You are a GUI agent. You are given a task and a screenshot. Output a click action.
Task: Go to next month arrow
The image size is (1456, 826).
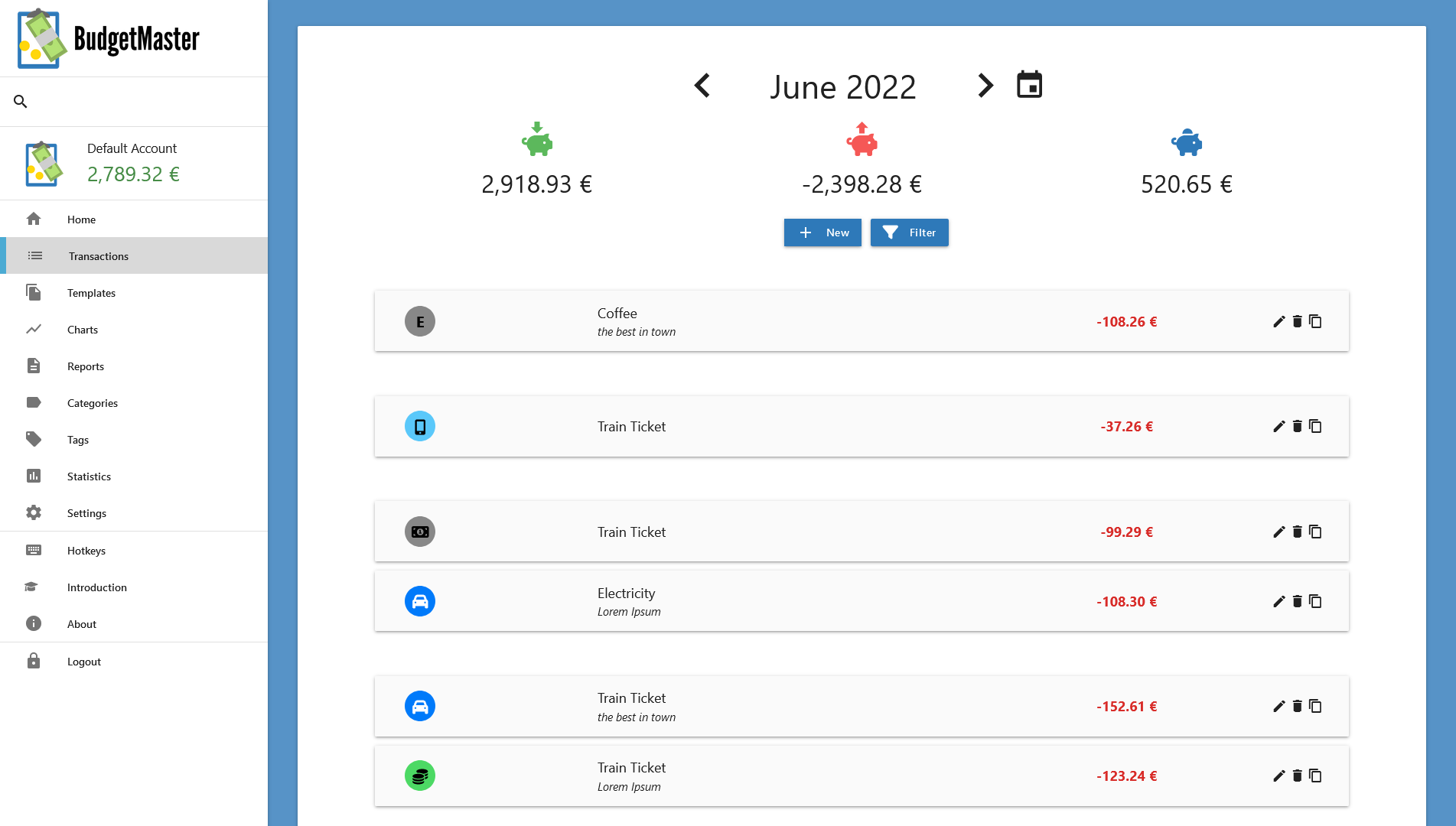coord(985,86)
